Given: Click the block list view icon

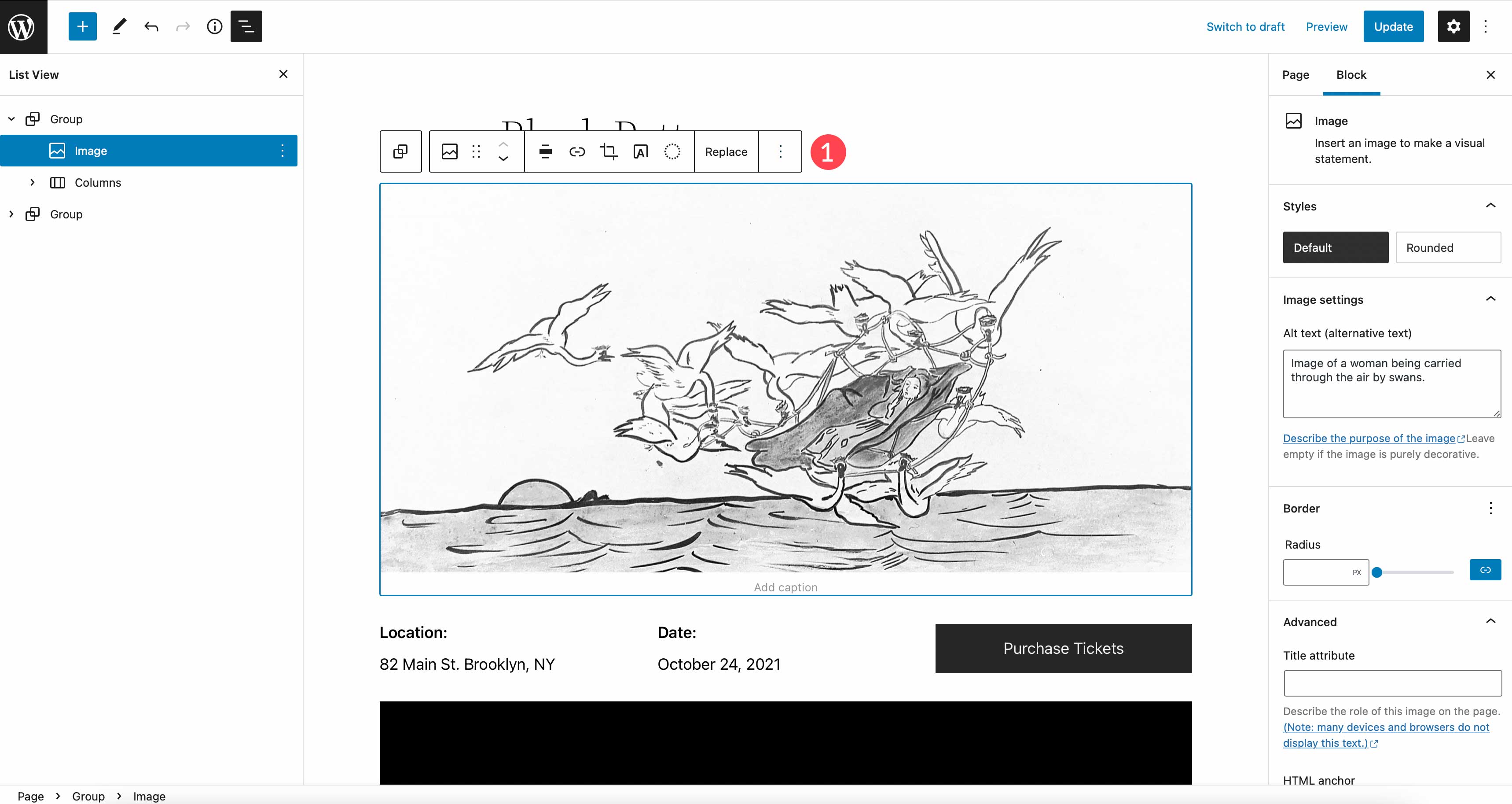Looking at the screenshot, I should pyautogui.click(x=247, y=27).
